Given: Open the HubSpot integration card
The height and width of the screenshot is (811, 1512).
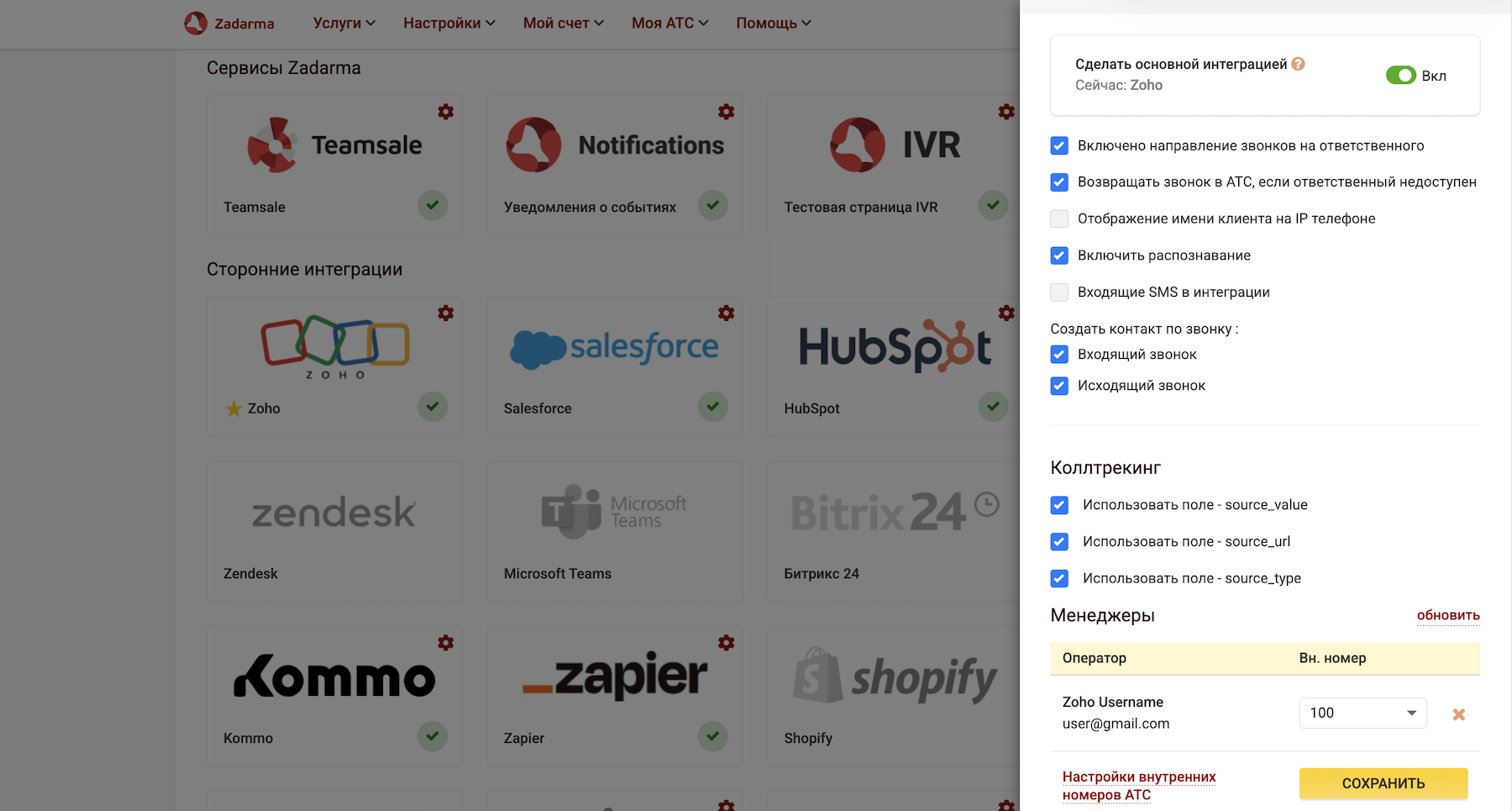Looking at the screenshot, I should pyautogui.click(x=894, y=366).
